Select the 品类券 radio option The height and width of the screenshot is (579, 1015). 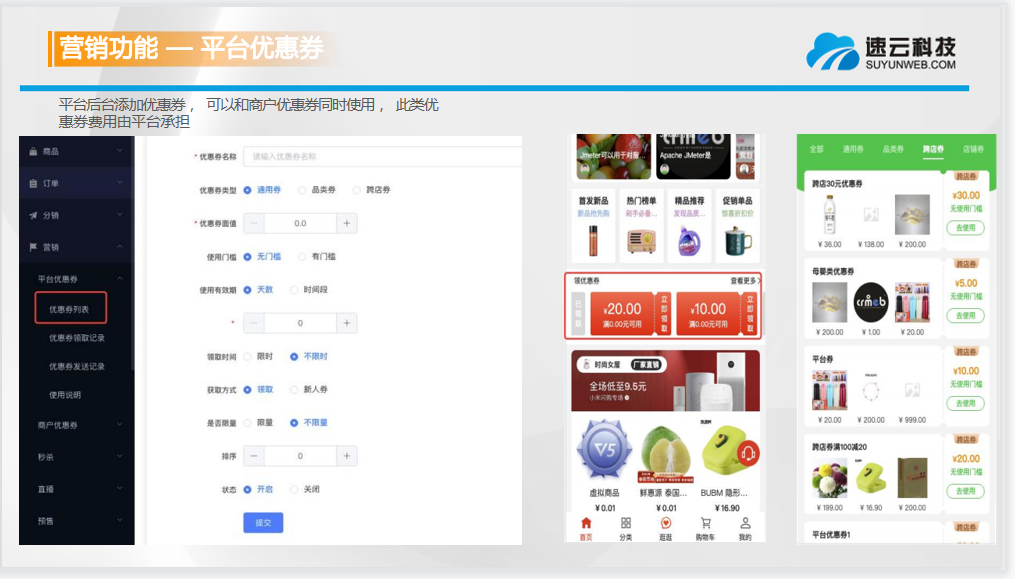tap(304, 189)
